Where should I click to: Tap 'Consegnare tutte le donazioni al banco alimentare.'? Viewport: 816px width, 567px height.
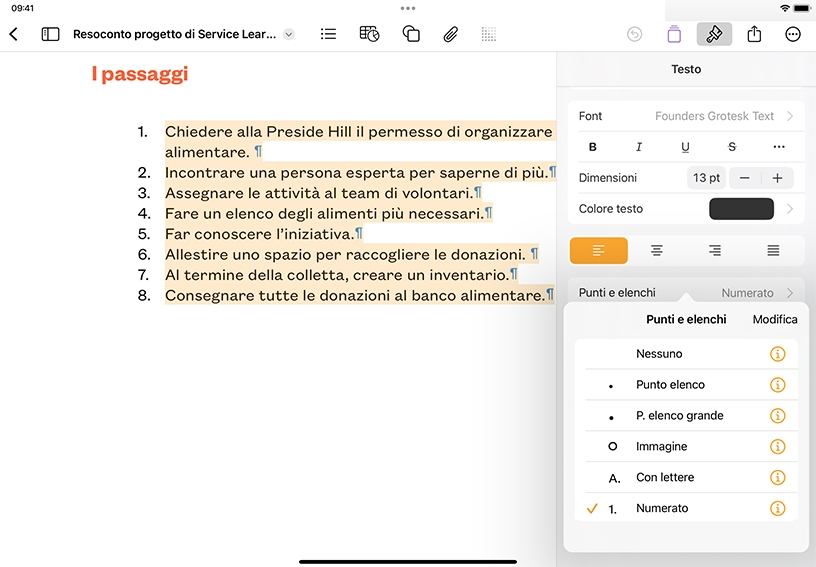(355, 295)
